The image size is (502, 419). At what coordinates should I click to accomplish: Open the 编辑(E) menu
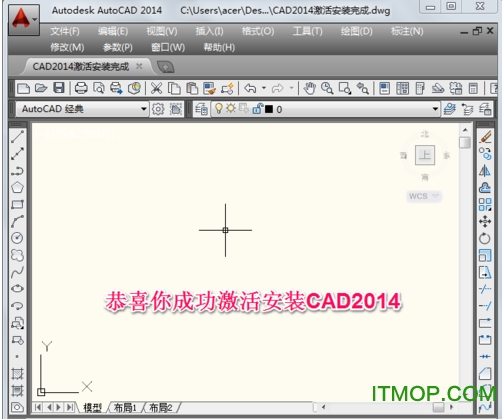(x=113, y=31)
